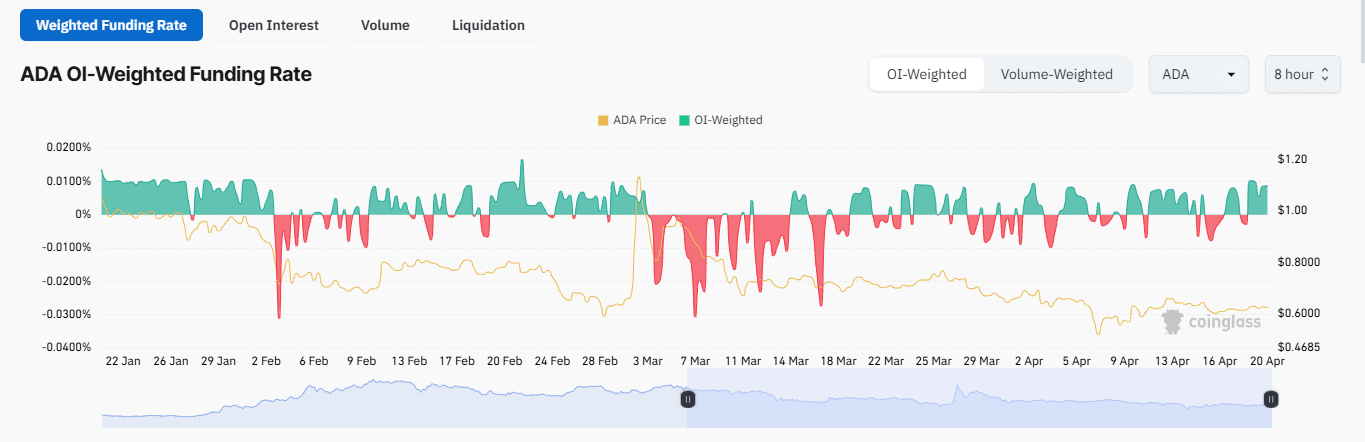Click the green OI-Weighted legend marker

(684, 120)
